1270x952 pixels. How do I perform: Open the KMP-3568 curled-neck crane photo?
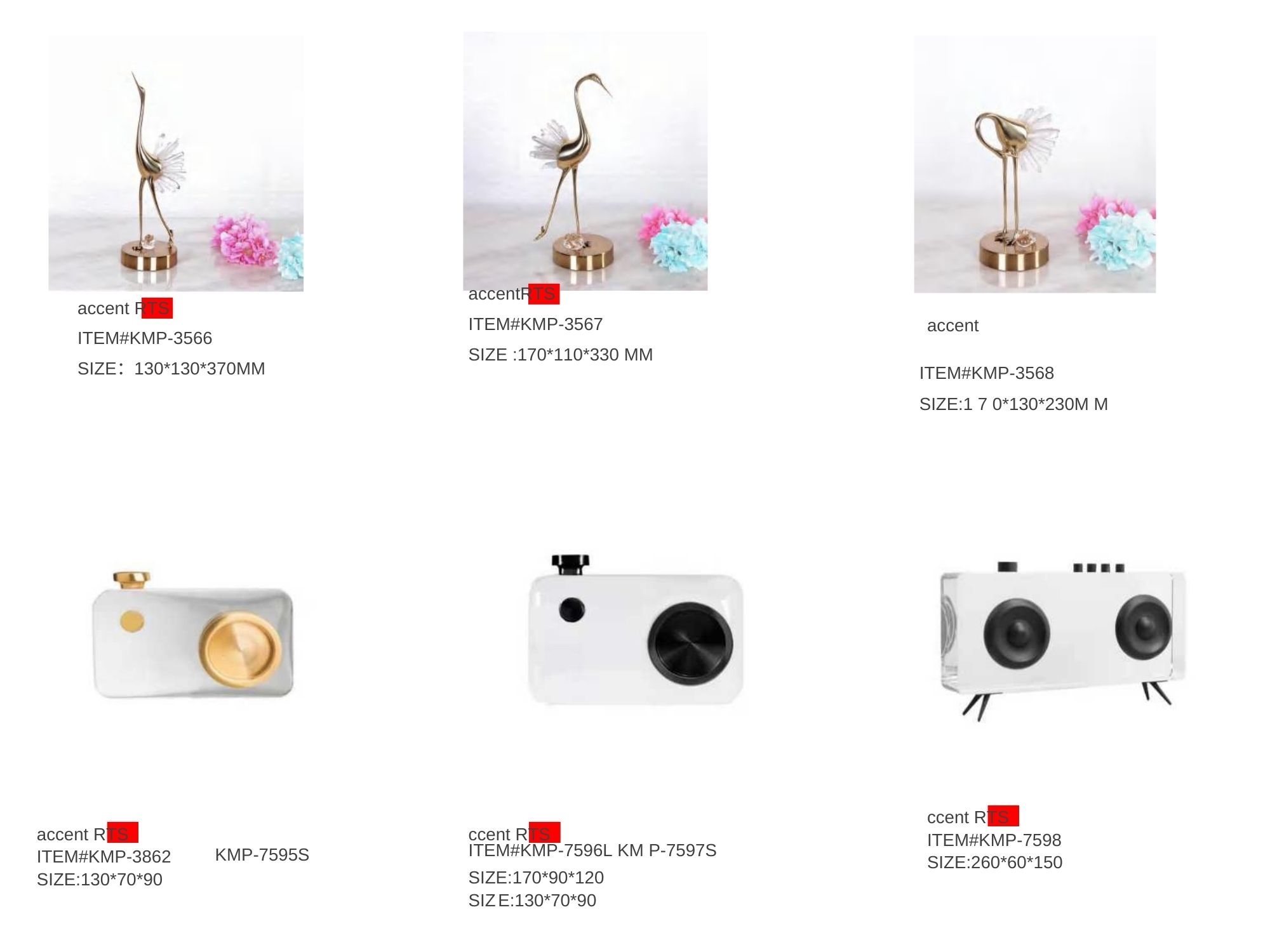[x=1034, y=164]
